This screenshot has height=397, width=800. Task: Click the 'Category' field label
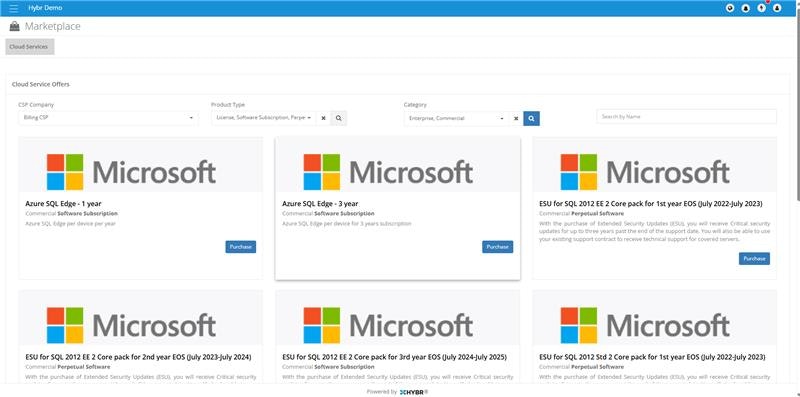[x=415, y=105]
